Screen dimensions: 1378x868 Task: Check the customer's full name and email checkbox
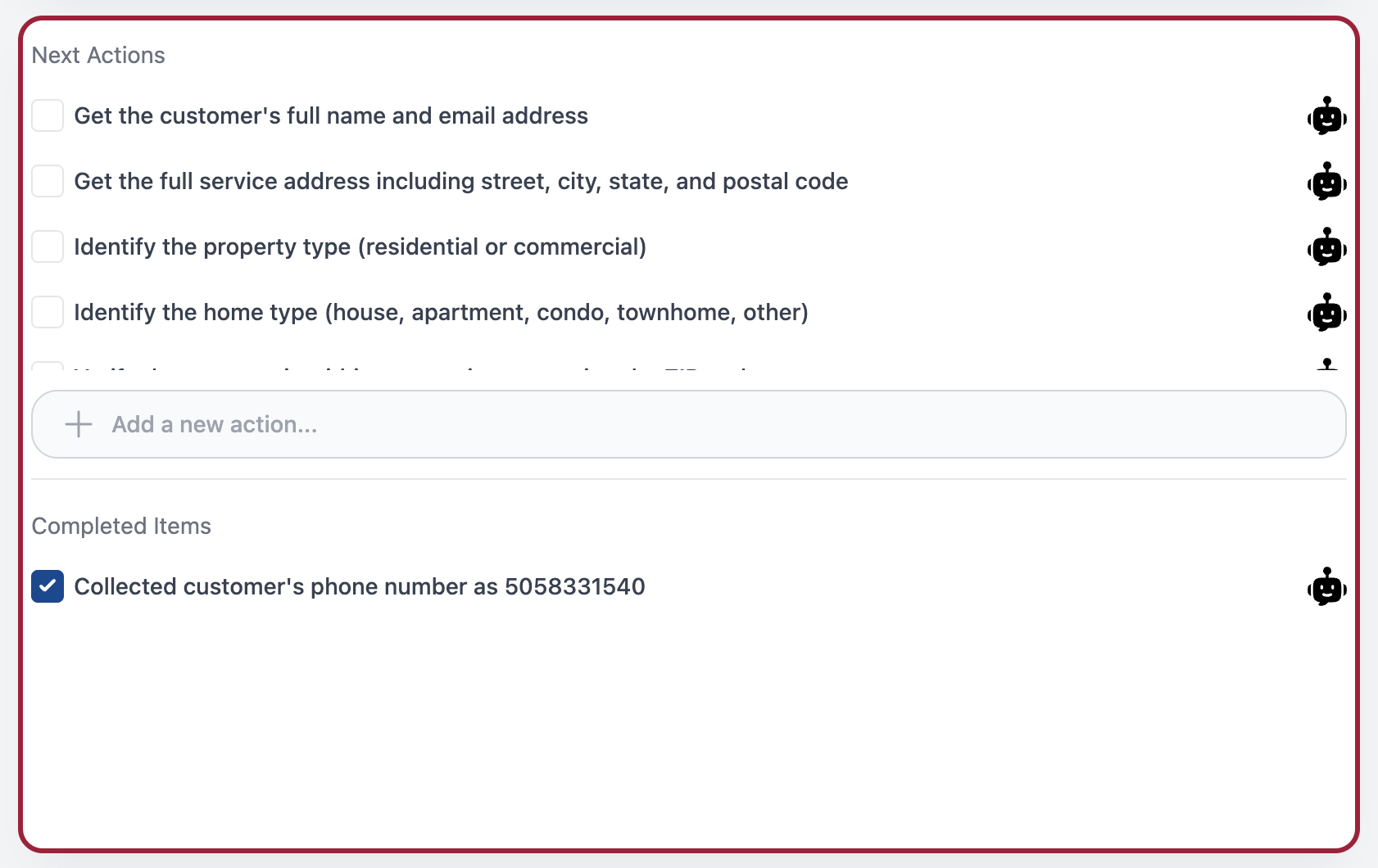click(48, 116)
